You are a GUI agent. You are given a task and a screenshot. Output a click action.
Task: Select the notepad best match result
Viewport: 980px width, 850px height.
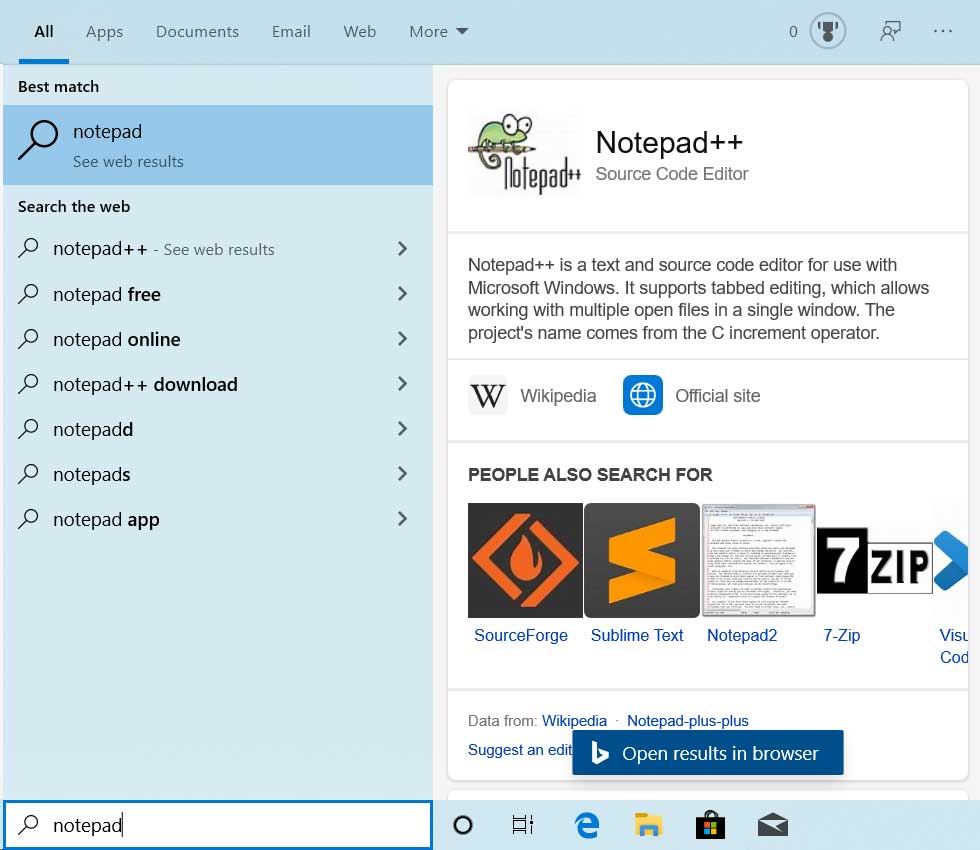click(x=218, y=145)
